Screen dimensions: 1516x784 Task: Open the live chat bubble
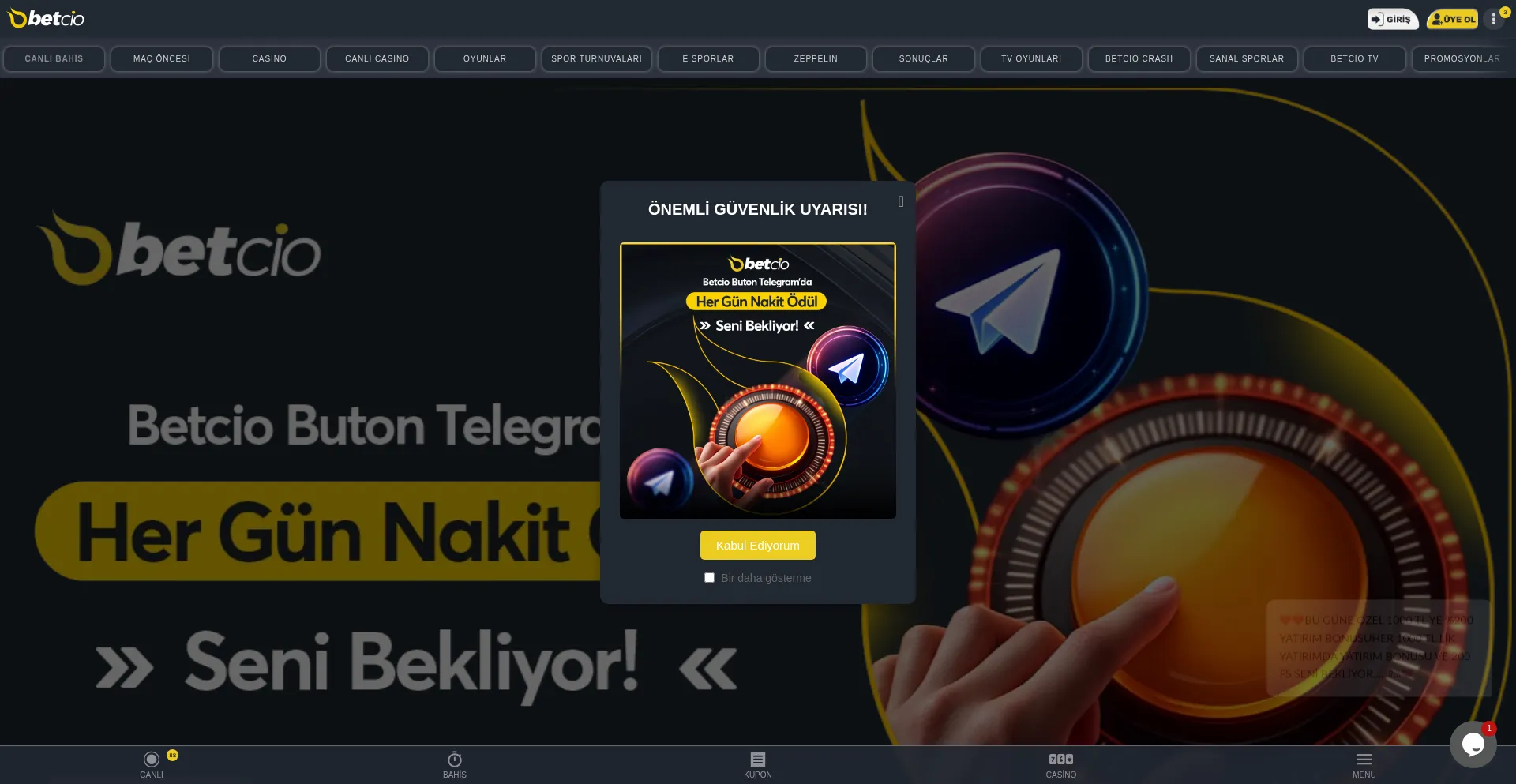point(1473,744)
